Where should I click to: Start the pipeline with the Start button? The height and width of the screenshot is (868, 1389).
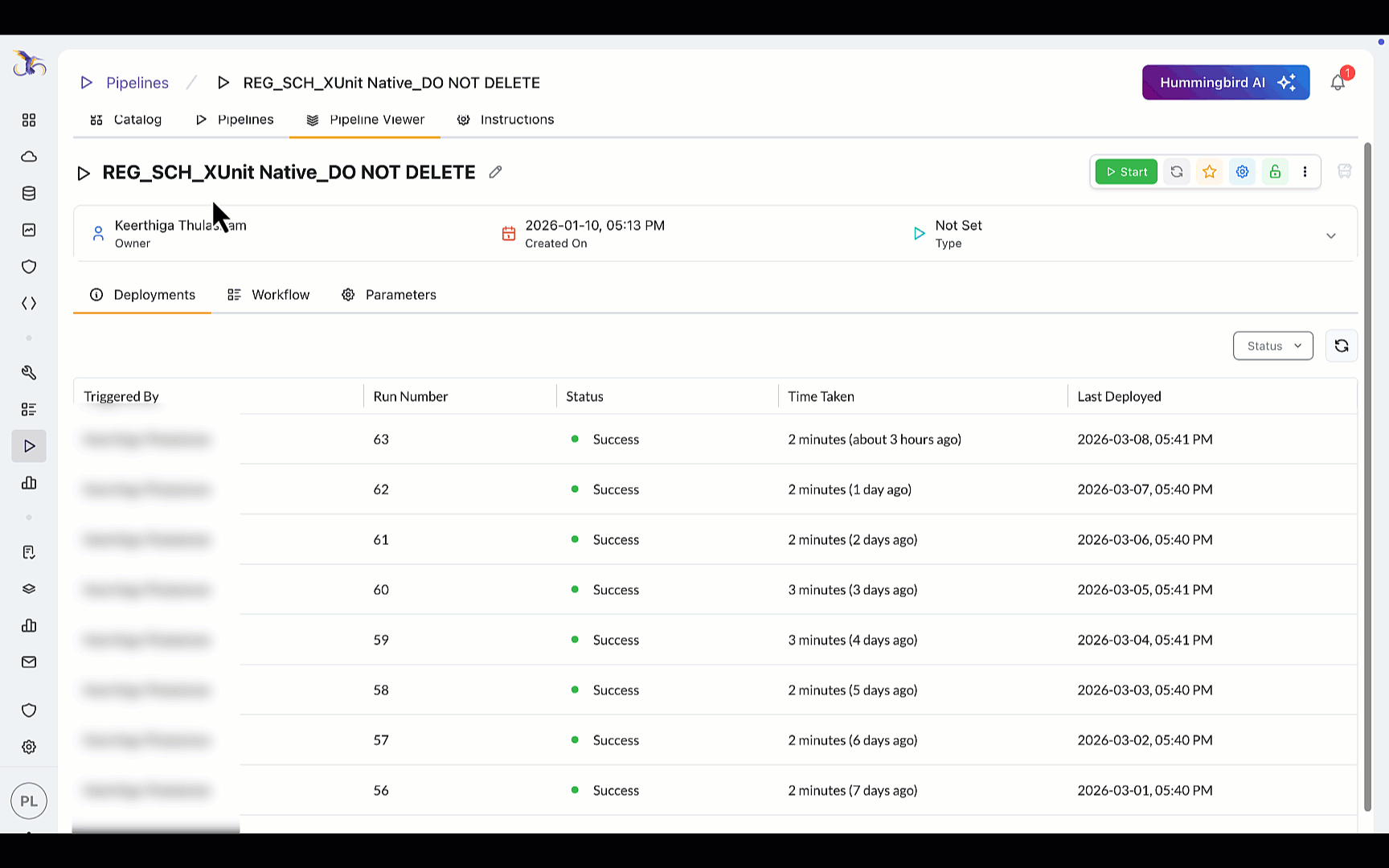[1125, 172]
